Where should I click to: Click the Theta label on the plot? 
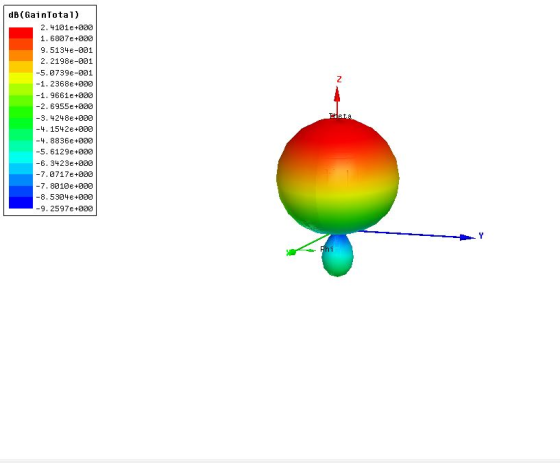pos(340,116)
